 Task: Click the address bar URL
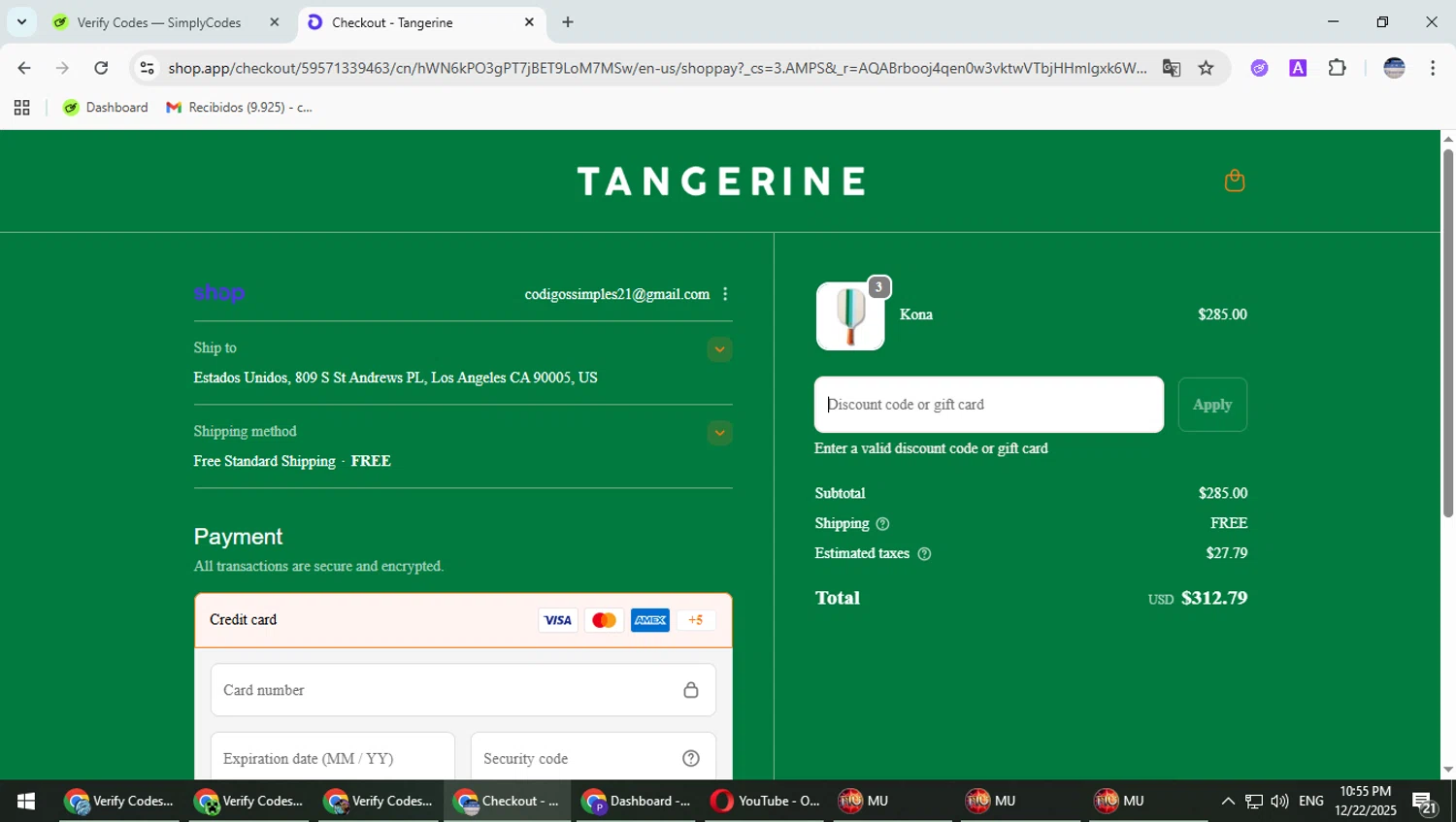(x=657, y=68)
